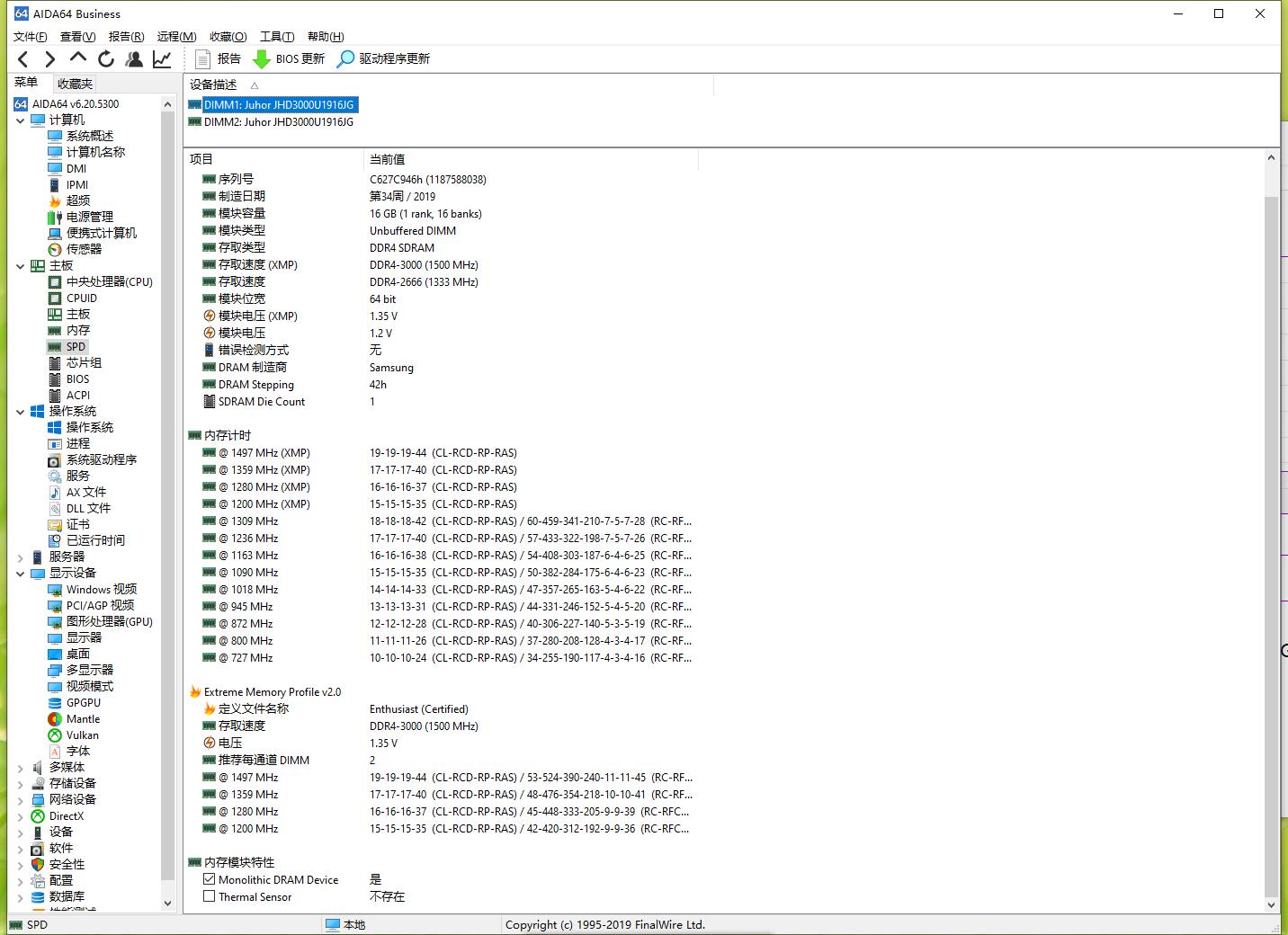The height and width of the screenshot is (935, 1288).
Task: Open the 帮助(H) menu
Action: (x=326, y=36)
